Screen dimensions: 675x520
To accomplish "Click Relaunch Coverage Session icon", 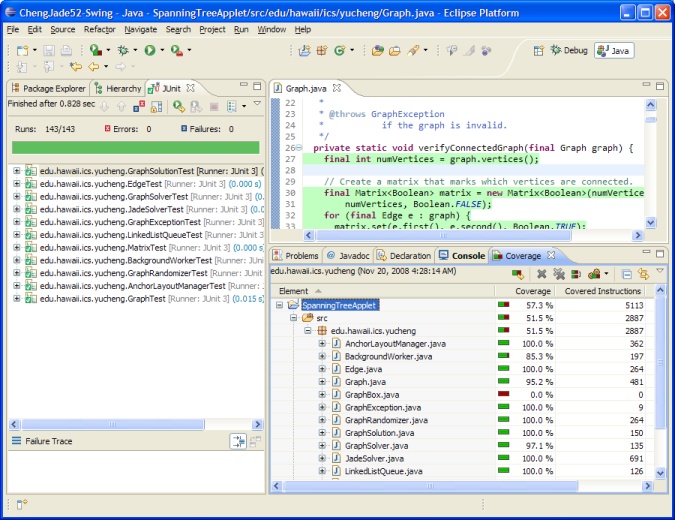I will (x=518, y=274).
